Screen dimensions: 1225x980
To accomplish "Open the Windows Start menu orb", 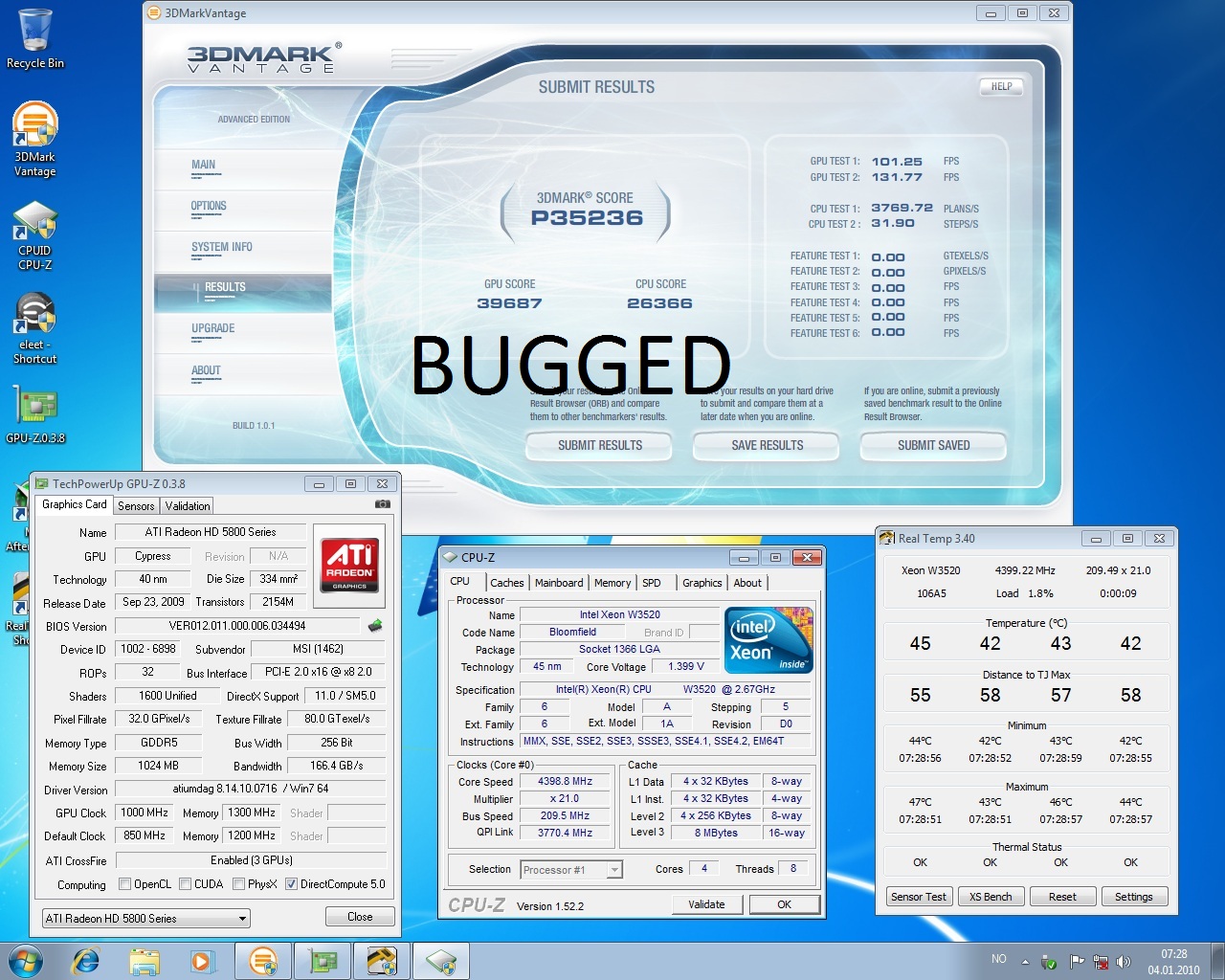I will point(26,961).
